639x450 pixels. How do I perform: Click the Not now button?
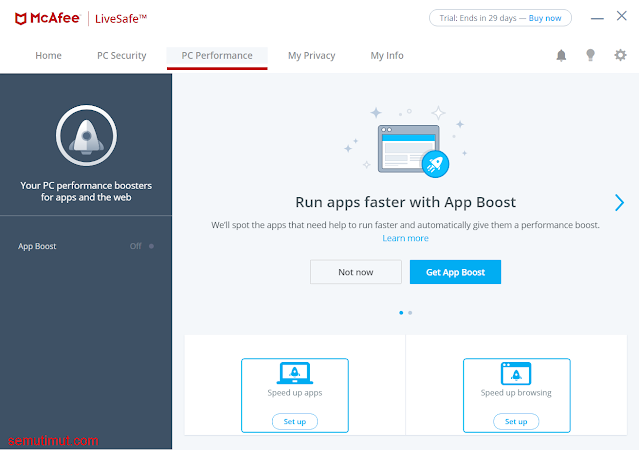pos(356,272)
